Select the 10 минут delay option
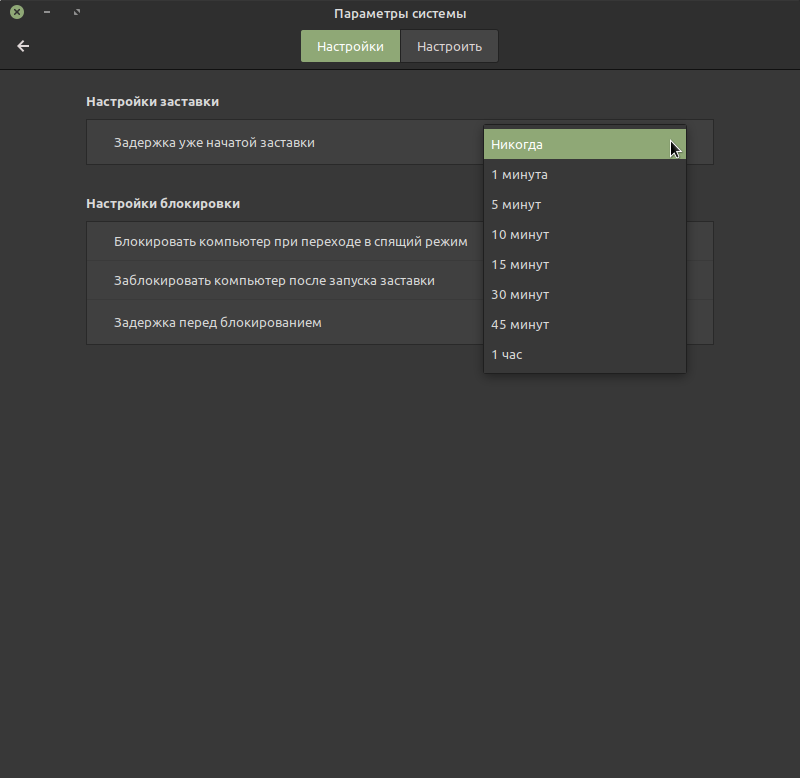Viewport: 800px width, 778px height. click(585, 235)
